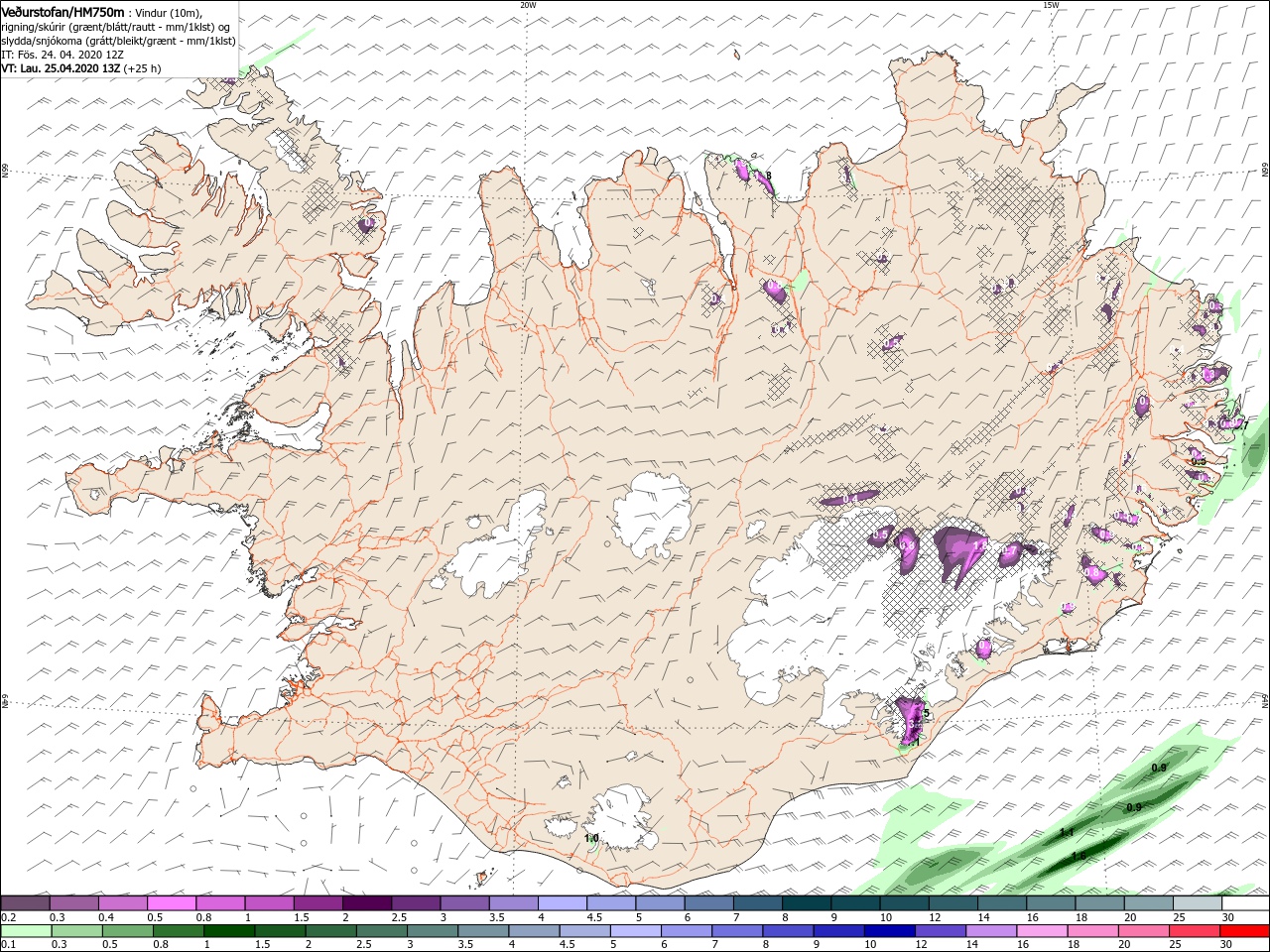Click the red 30 mm swatch in bottom legend row

1244,931
